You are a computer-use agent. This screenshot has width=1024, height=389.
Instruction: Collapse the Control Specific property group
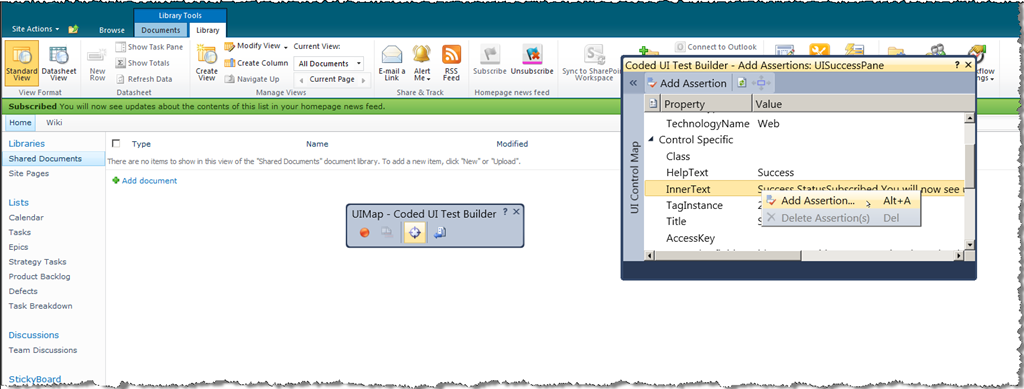(x=651, y=140)
